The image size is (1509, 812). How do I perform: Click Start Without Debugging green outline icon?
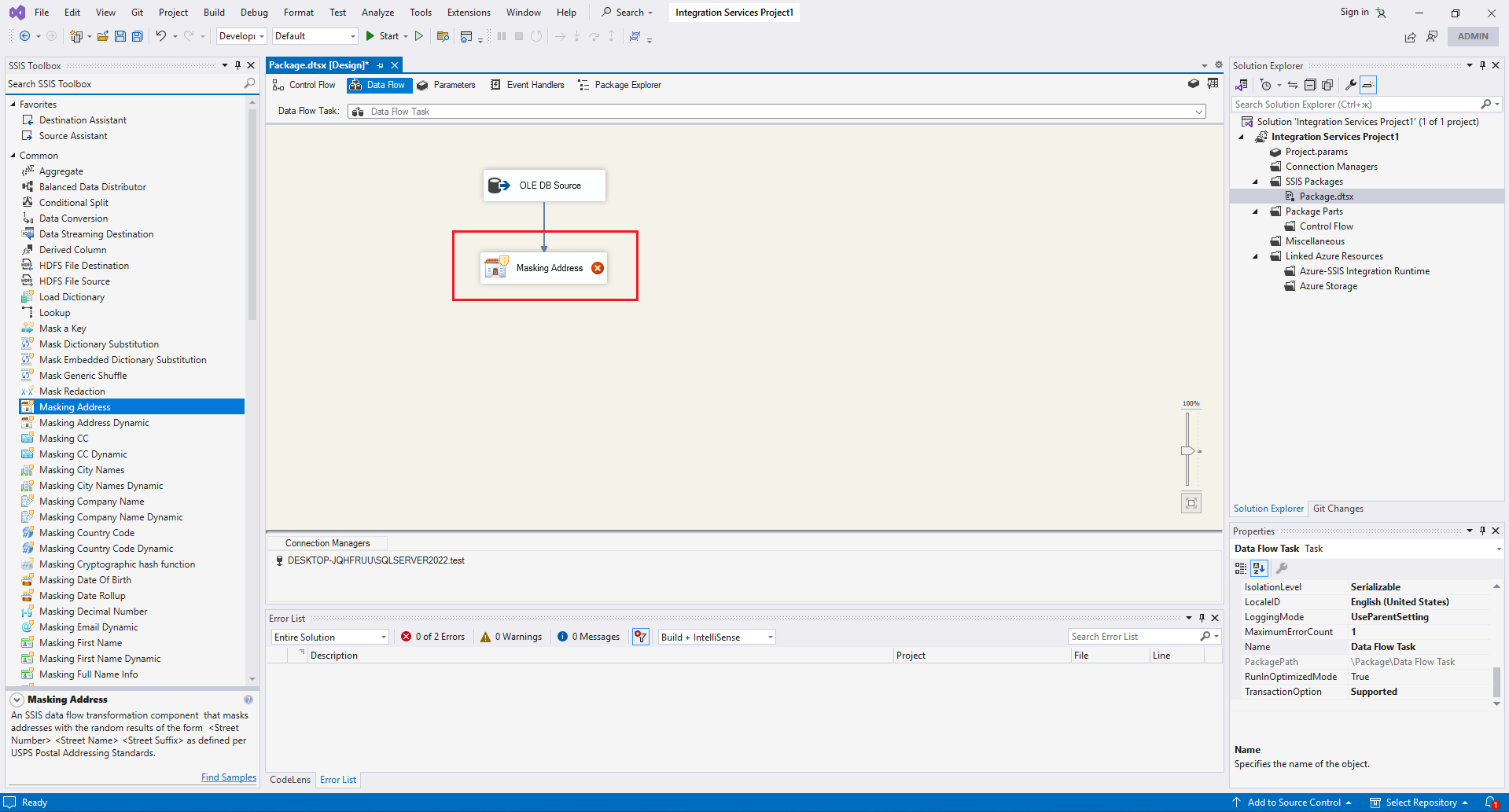coord(419,36)
